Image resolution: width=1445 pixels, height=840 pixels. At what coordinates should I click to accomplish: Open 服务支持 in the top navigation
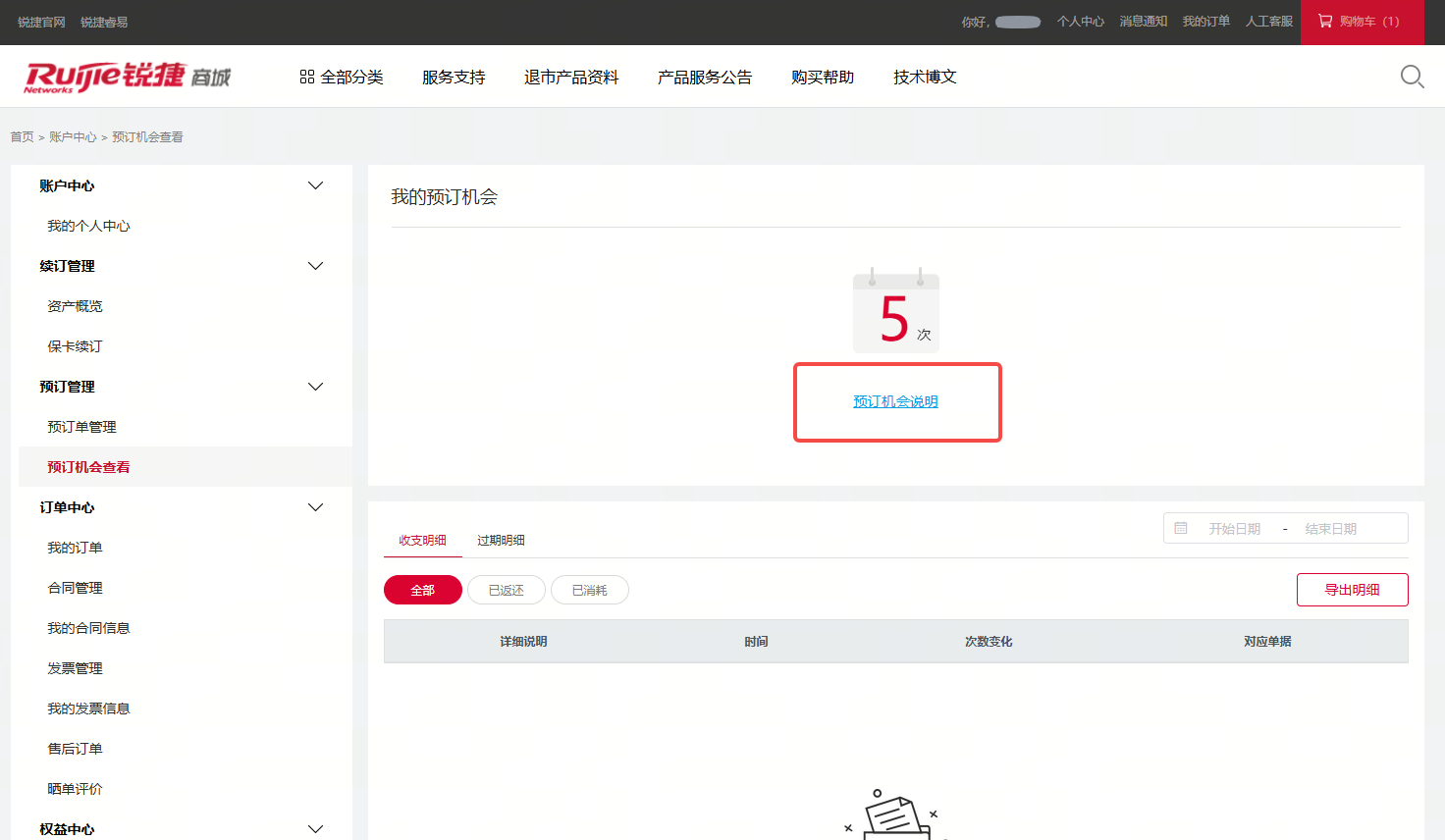pos(454,77)
